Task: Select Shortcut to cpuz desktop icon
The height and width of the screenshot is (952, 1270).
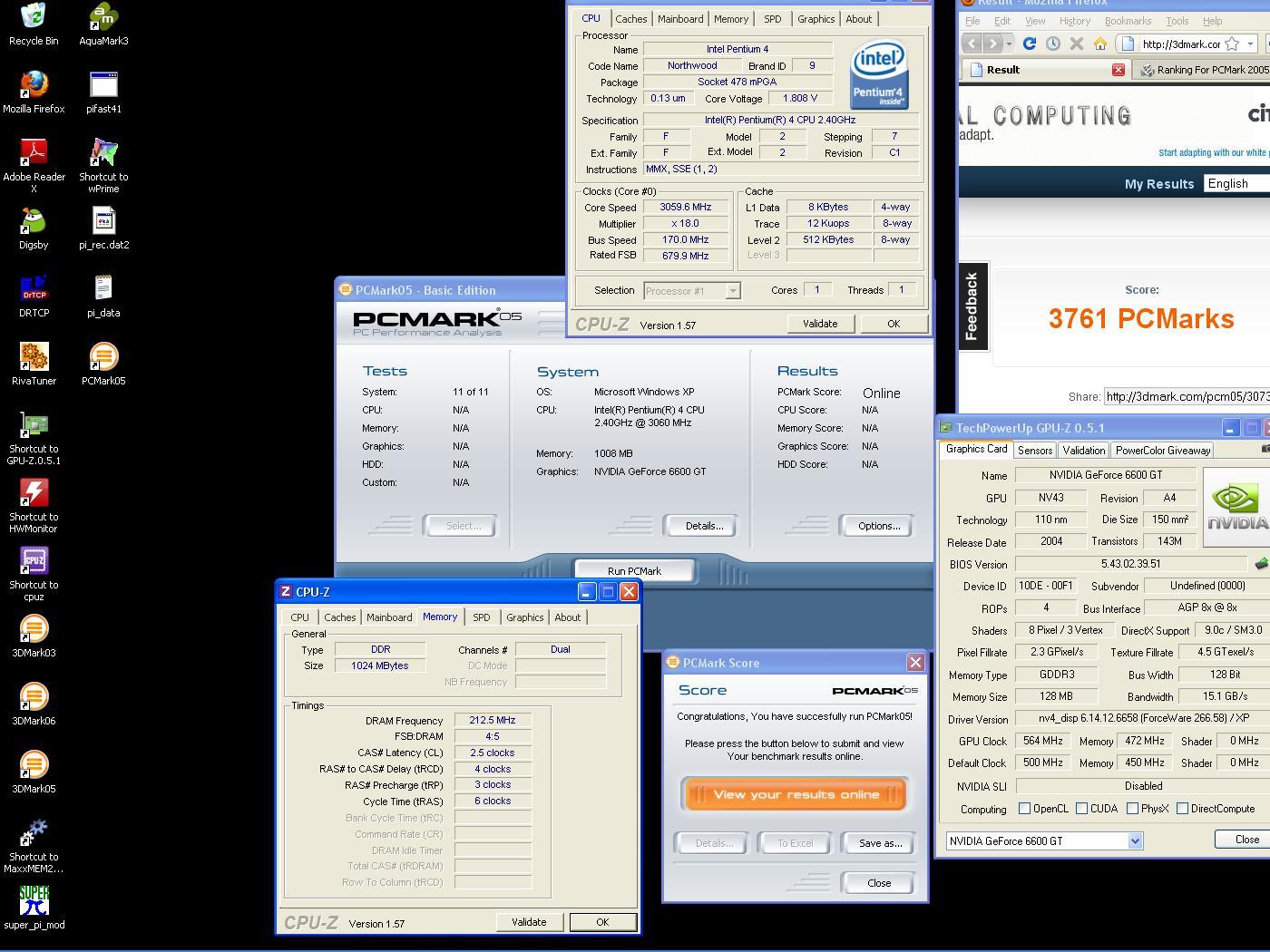Action: pyautogui.click(x=34, y=574)
